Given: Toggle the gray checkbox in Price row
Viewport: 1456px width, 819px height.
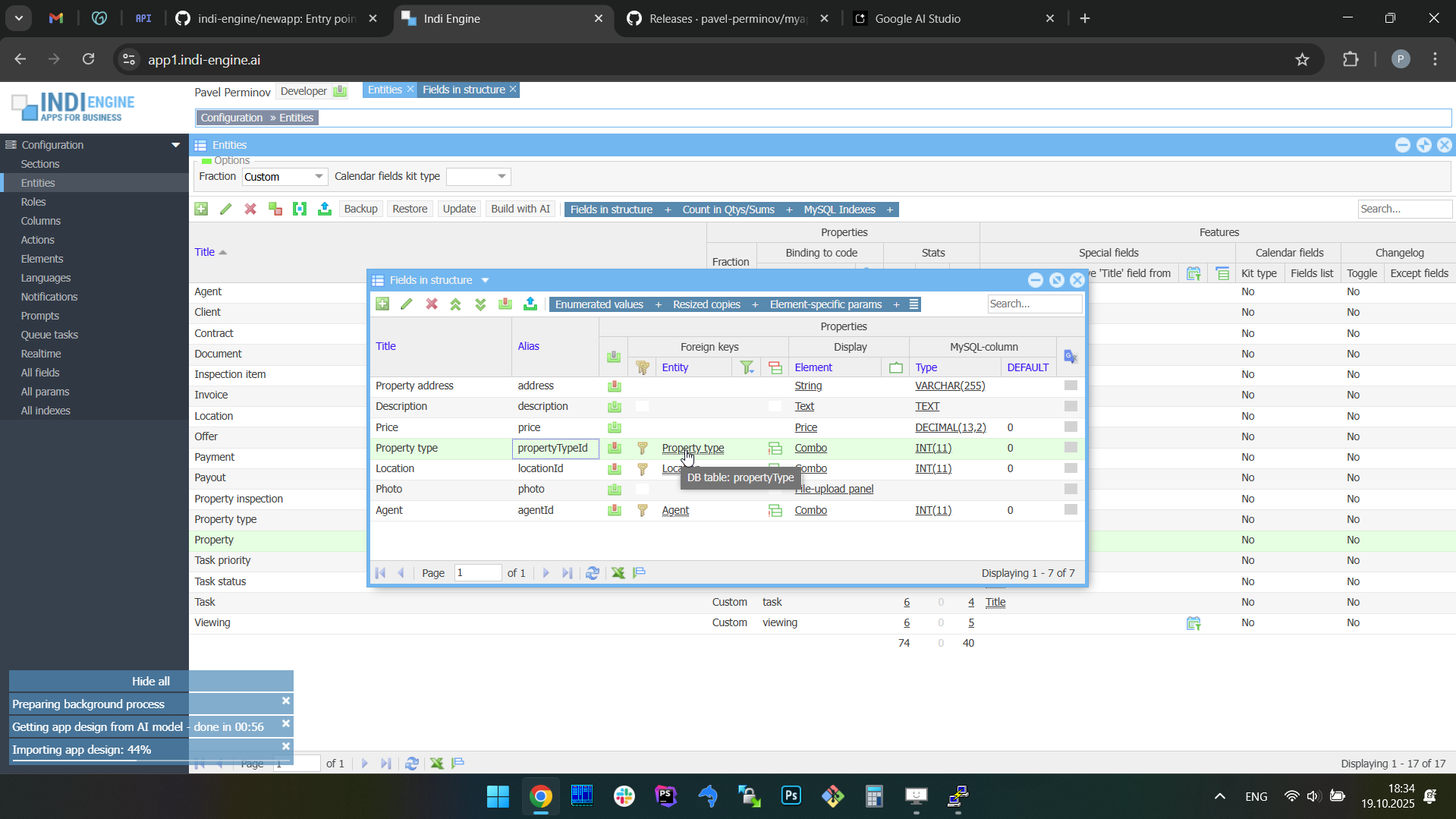Looking at the screenshot, I should 1071,427.
